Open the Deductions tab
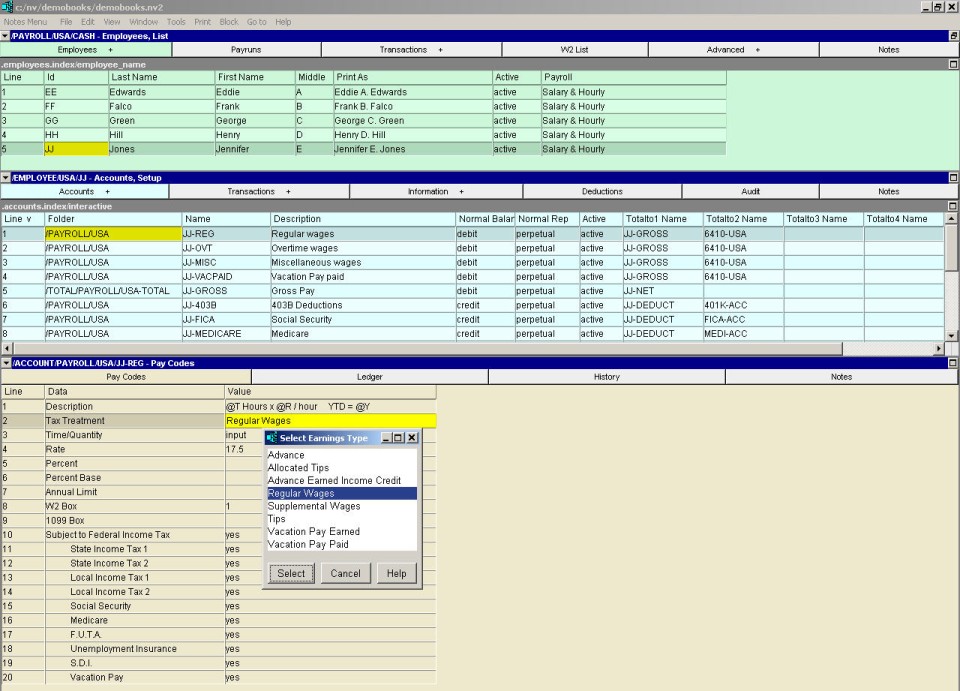 pos(602,191)
